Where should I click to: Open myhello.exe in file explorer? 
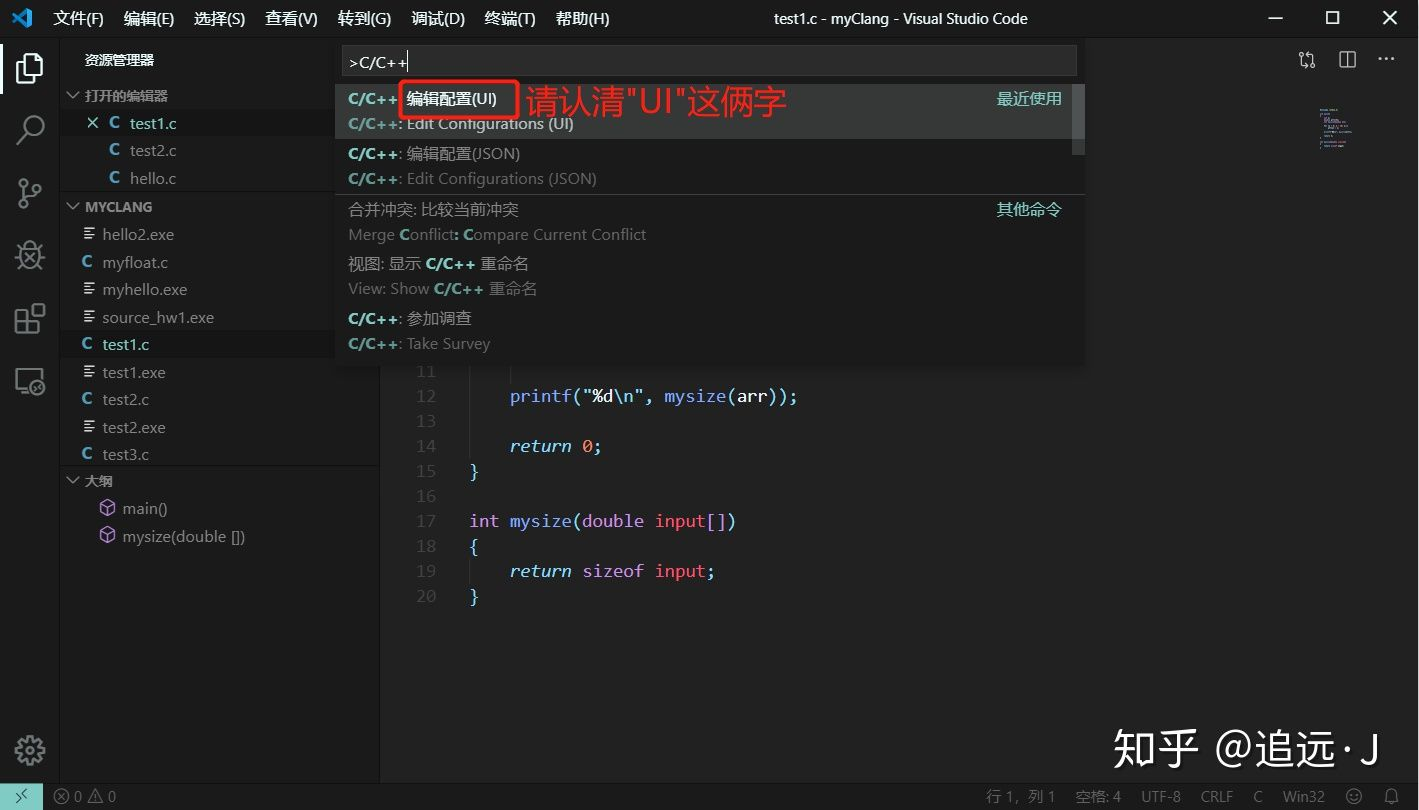coord(144,289)
